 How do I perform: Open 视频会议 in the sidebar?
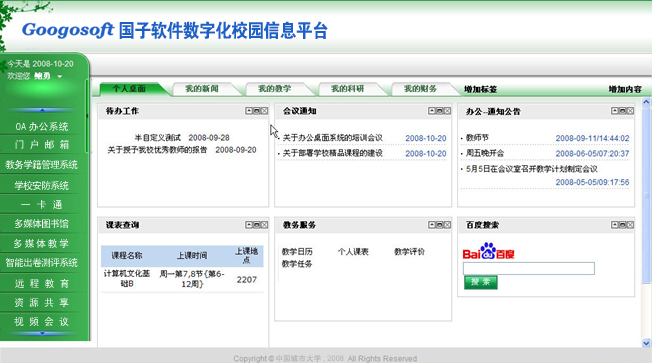pyautogui.click(x=42, y=322)
